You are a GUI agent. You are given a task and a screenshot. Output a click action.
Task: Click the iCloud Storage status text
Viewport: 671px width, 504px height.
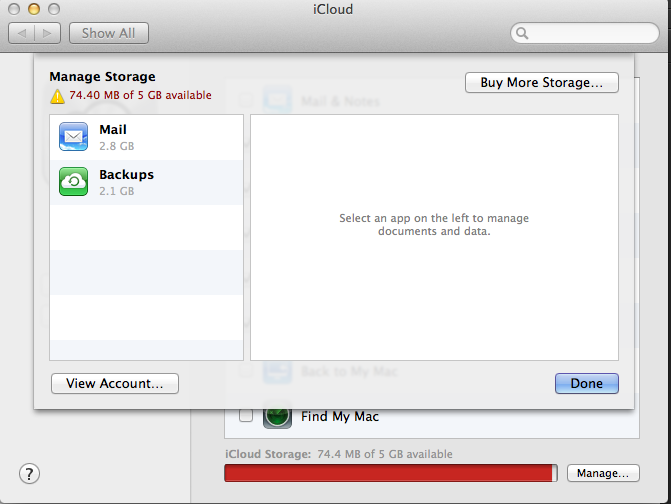tap(338, 454)
